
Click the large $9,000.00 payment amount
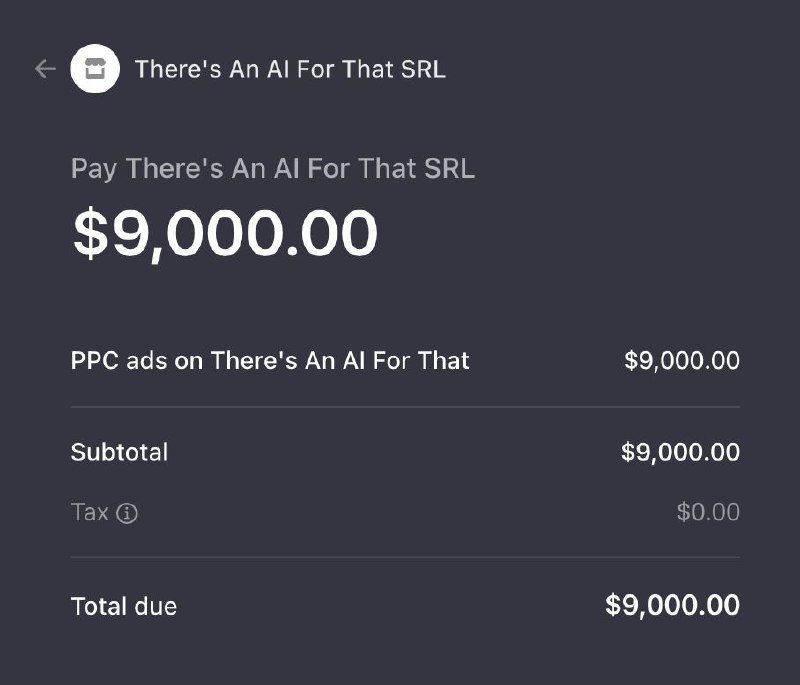pyautogui.click(x=225, y=233)
